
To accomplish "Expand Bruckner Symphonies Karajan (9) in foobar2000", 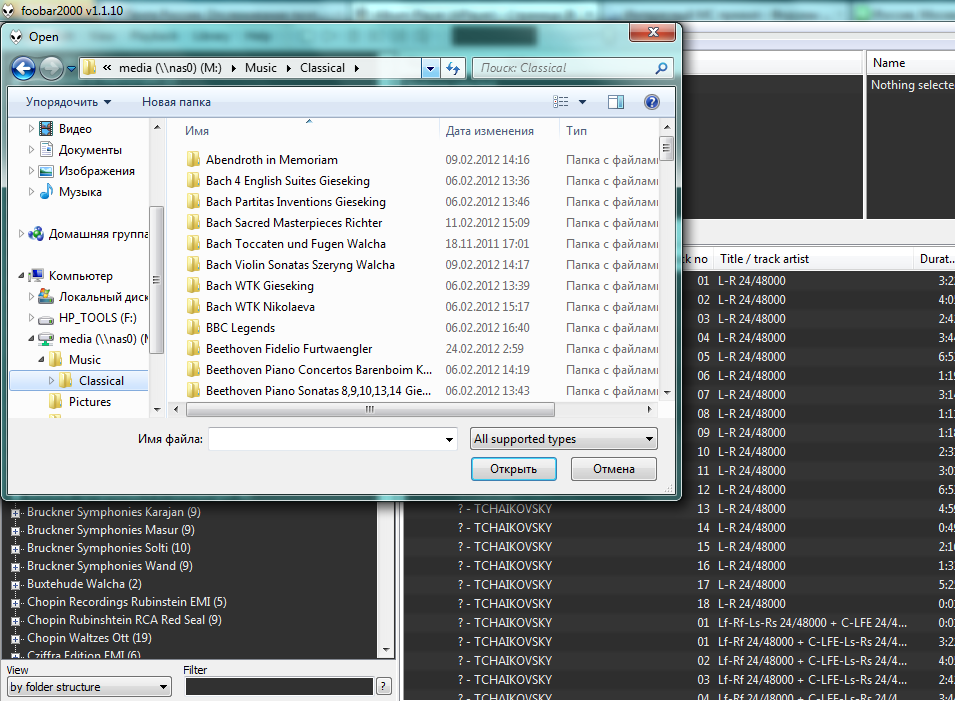I will coord(15,513).
